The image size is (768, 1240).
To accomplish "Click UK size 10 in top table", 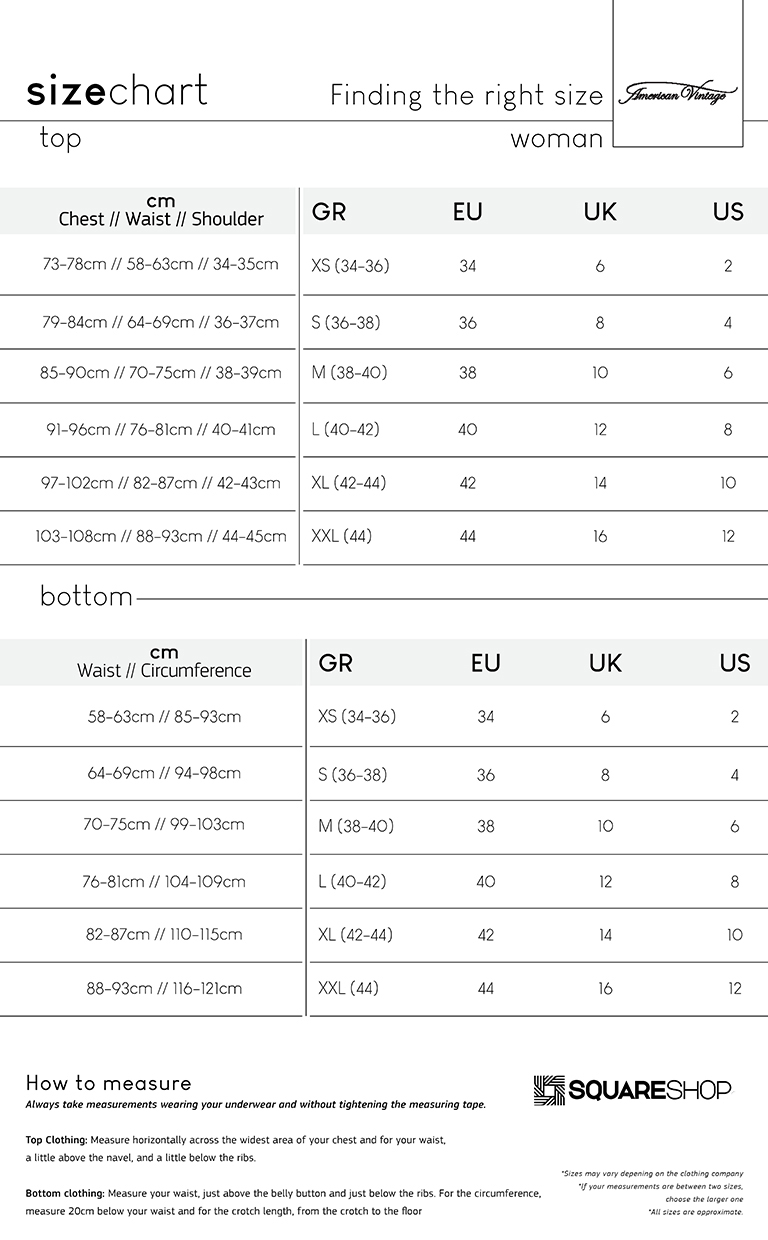I will (600, 373).
